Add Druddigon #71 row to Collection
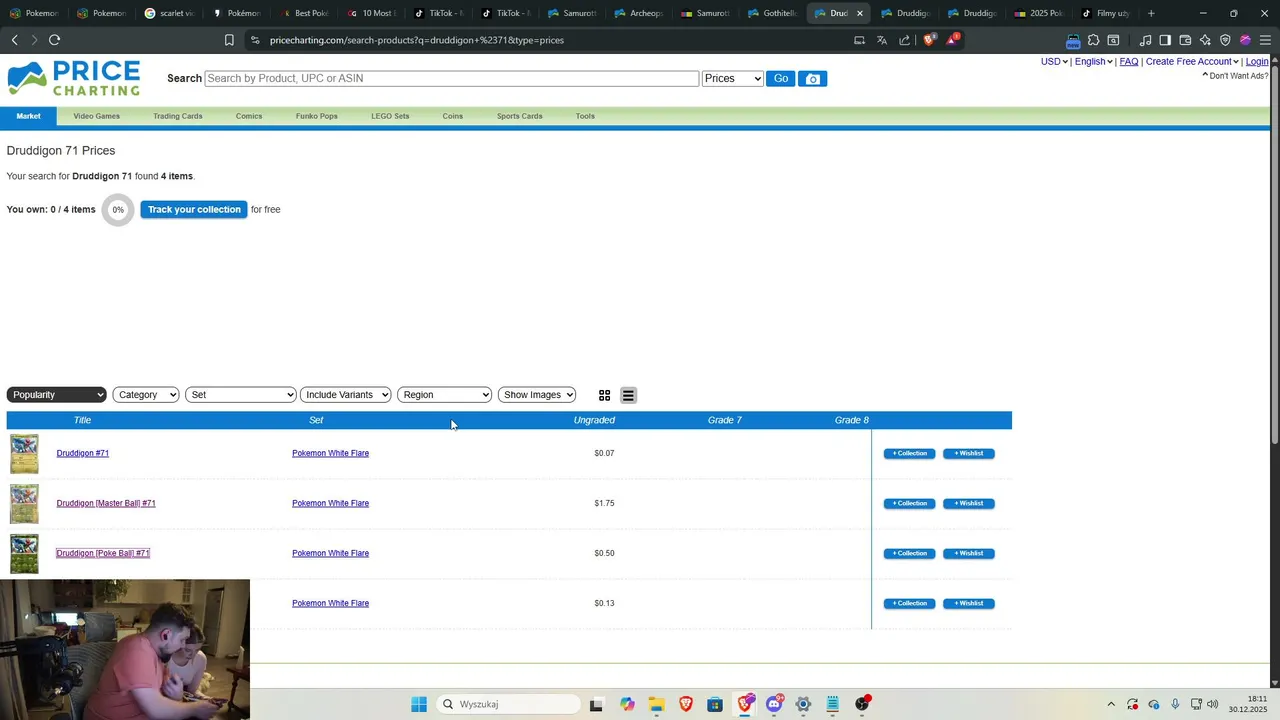1280x720 pixels. pyautogui.click(x=910, y=454)
